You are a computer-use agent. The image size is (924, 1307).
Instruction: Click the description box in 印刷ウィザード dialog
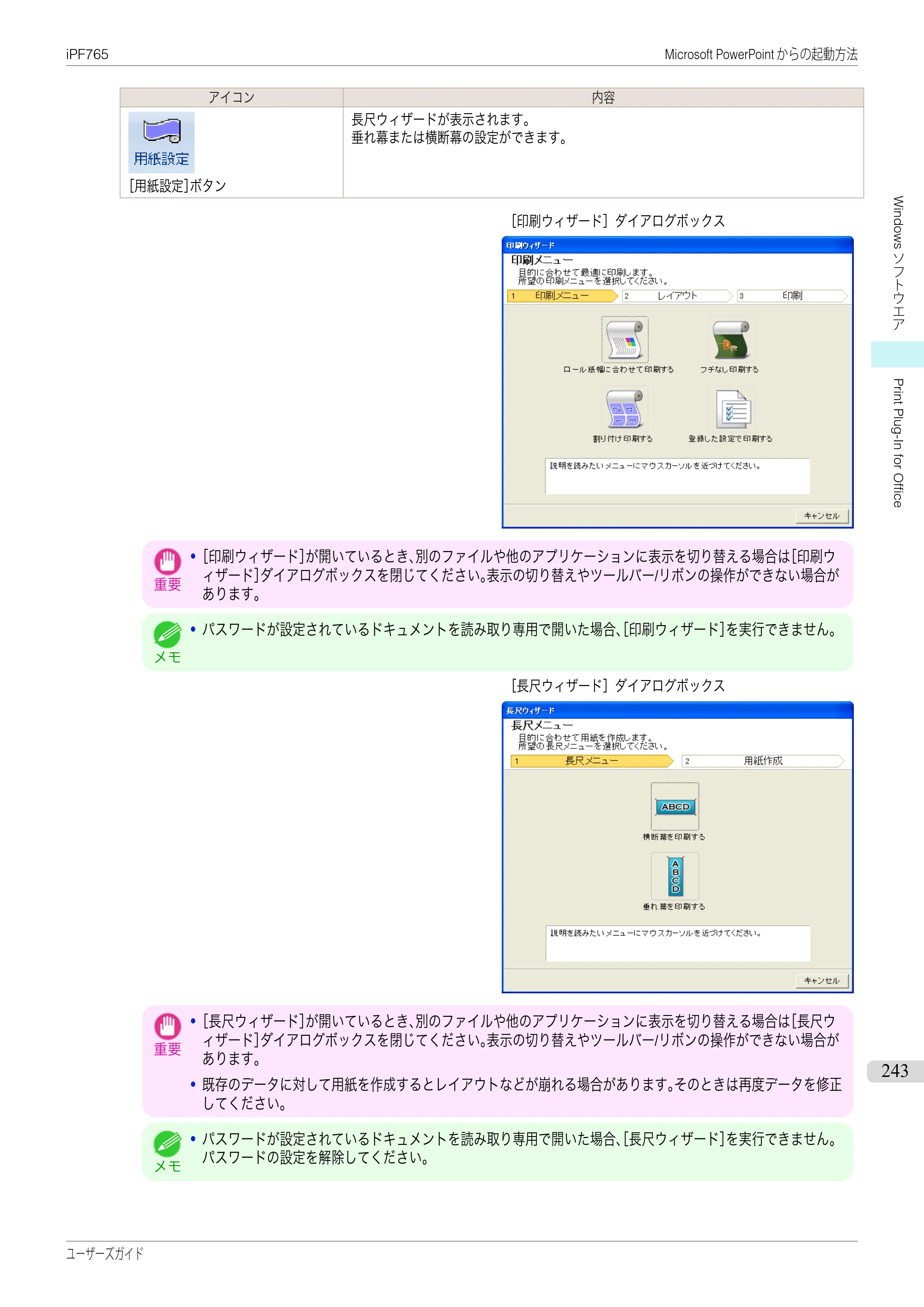pyautogui.click(x=677, y=476)
